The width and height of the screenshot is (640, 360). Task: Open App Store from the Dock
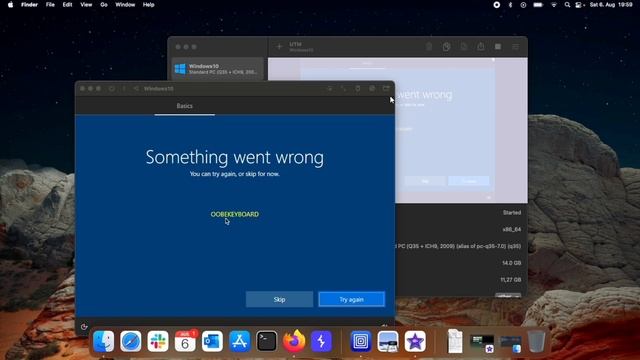240,341
